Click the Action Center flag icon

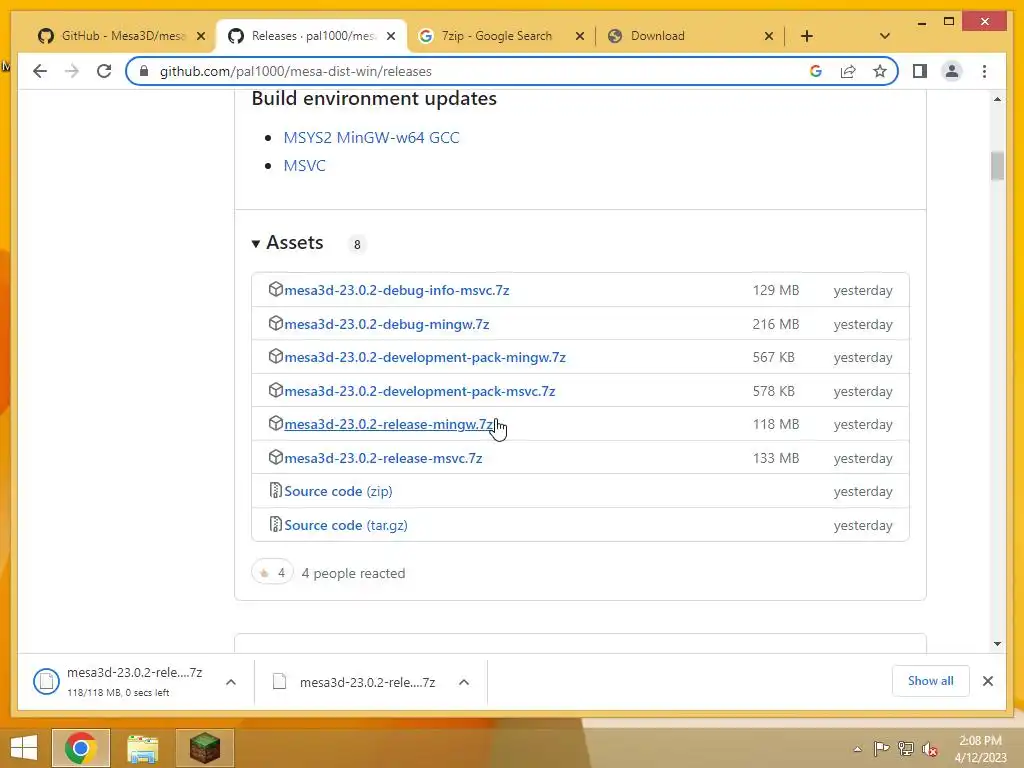(881, 748)
